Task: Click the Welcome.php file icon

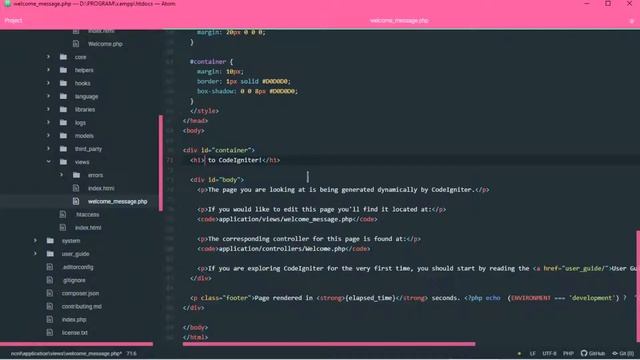Action: click(x=76, y=43)
